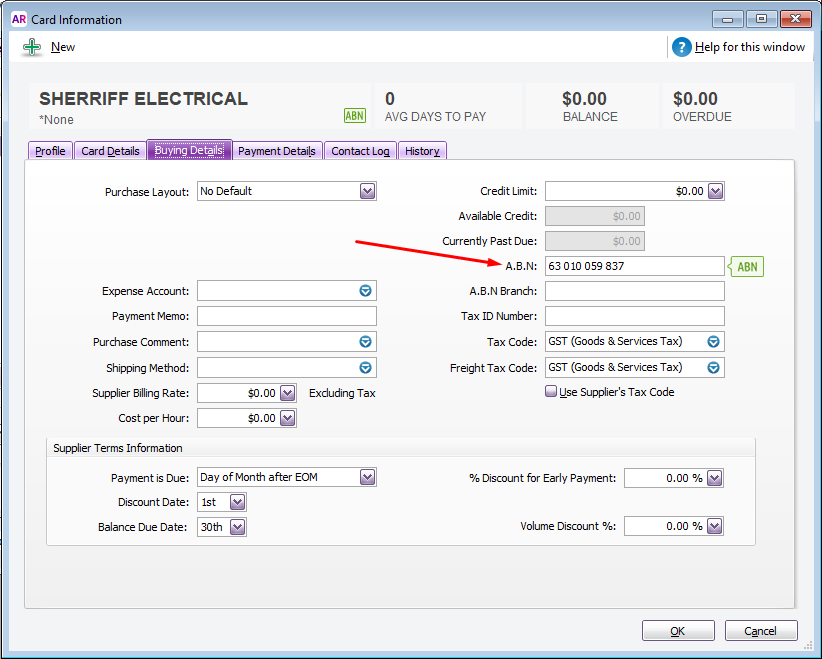Click the Supplier Terms Information heading
The width and height of the screenshot is (822, 659).
point(117,448)
